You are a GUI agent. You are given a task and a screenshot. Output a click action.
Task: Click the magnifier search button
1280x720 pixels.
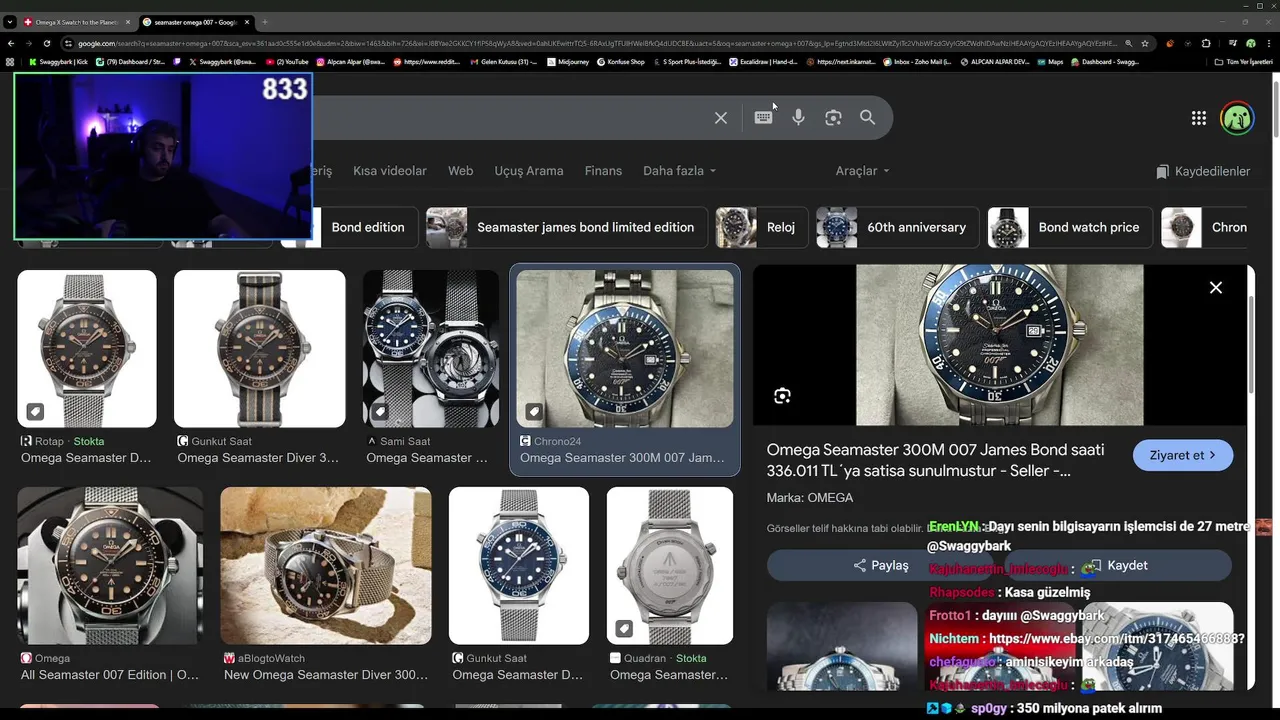(x=867, y=118)
